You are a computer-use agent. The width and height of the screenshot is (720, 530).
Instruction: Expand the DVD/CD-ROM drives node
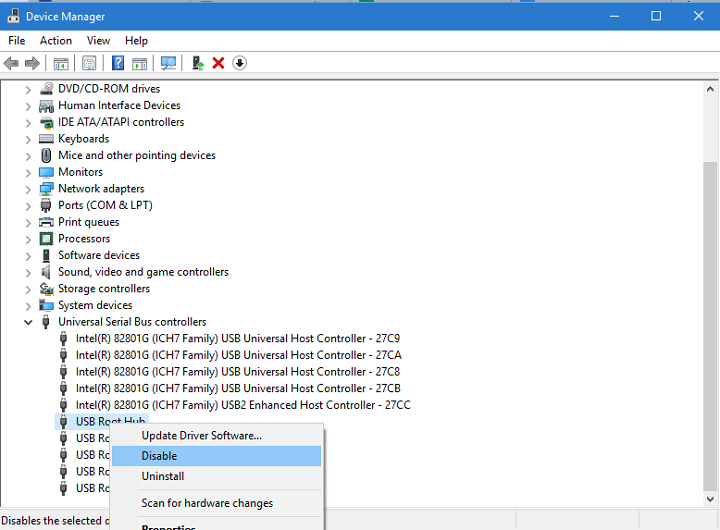pos(28,89)
